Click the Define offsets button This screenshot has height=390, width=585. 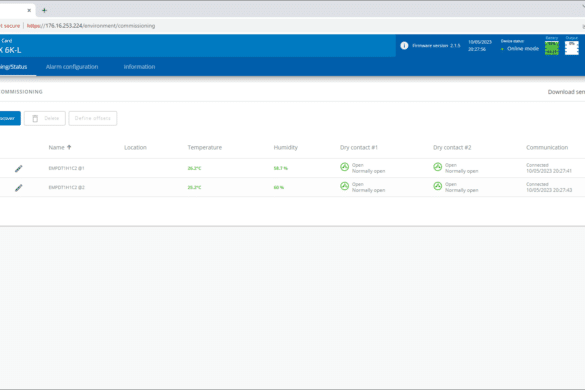[x=93, y=118]
